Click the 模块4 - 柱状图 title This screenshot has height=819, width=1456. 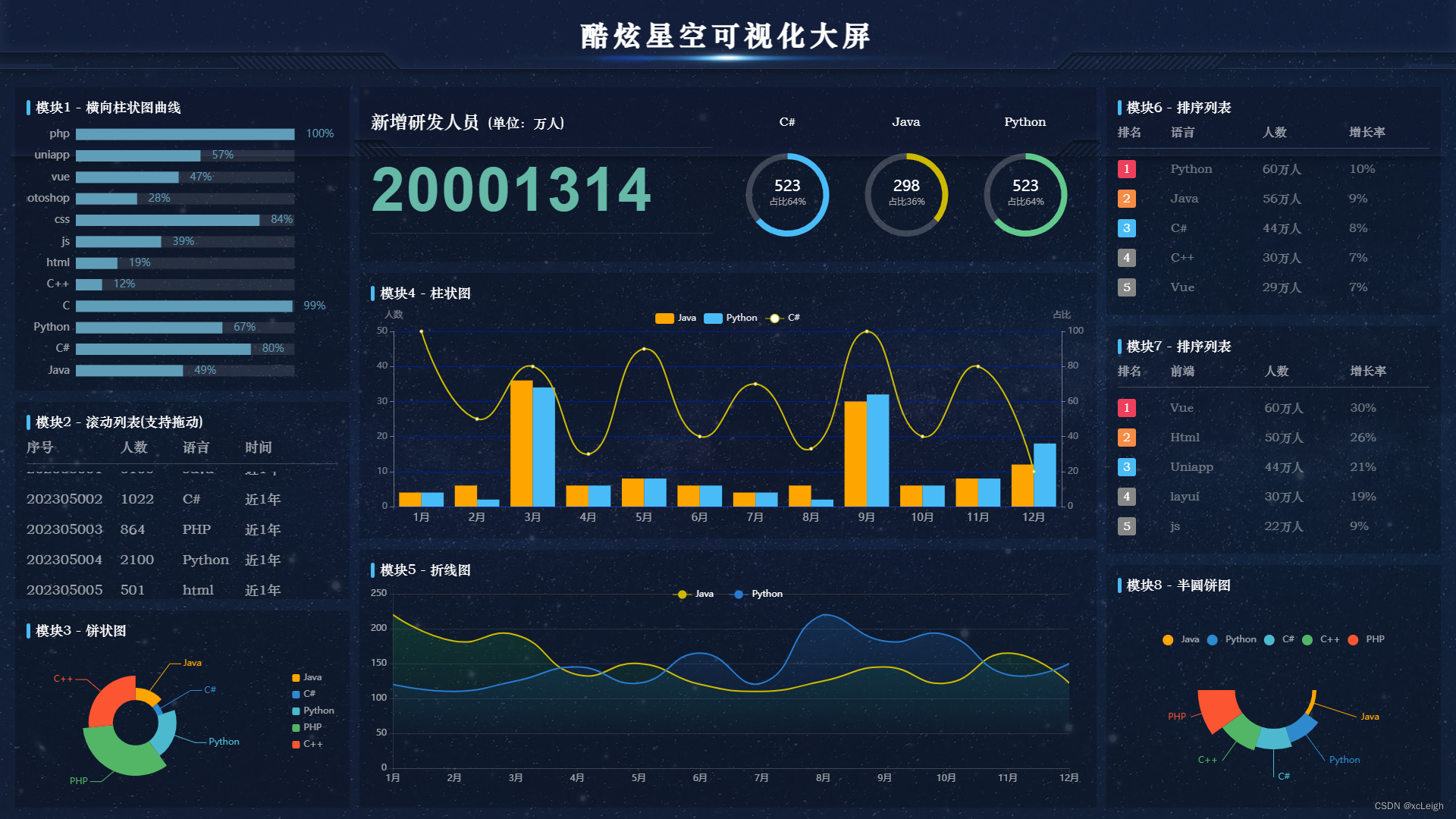(x=425, y=293)
